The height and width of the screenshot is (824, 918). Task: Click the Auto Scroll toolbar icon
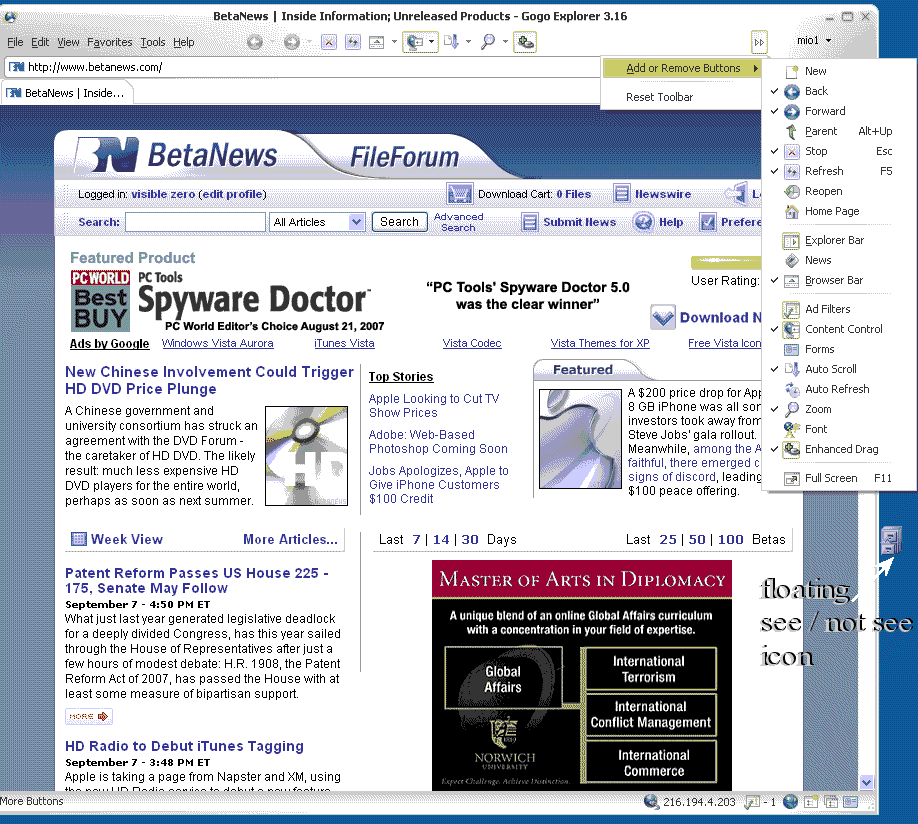[x=451, y=42]
